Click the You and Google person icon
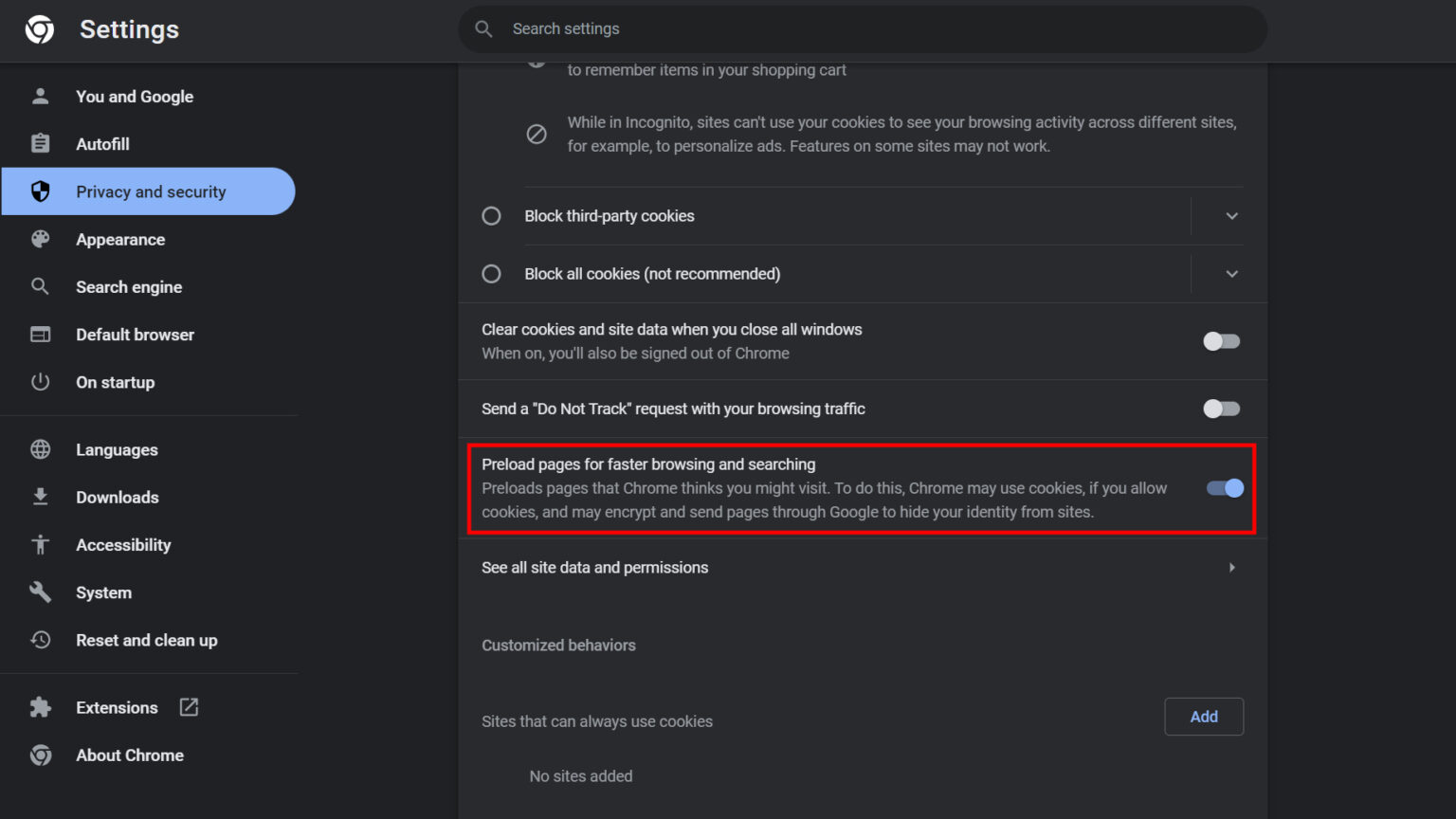This screenshot has height=819, width=1456. point(40,96)
